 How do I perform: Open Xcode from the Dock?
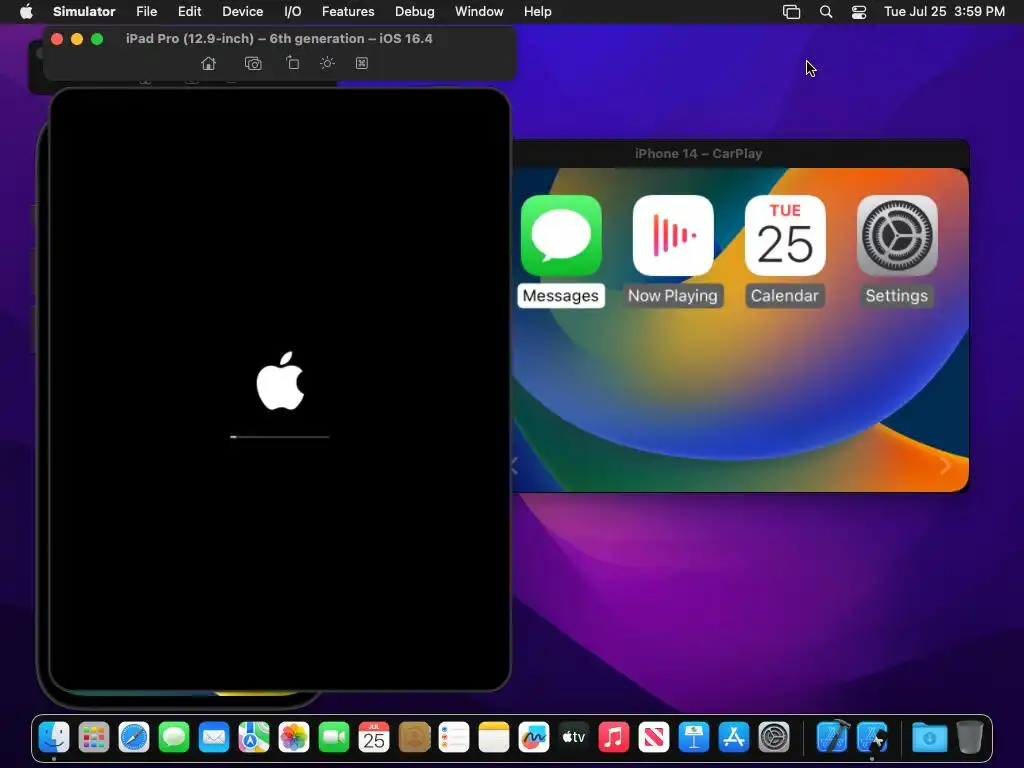pyautogui.click(x=832, y=737)
